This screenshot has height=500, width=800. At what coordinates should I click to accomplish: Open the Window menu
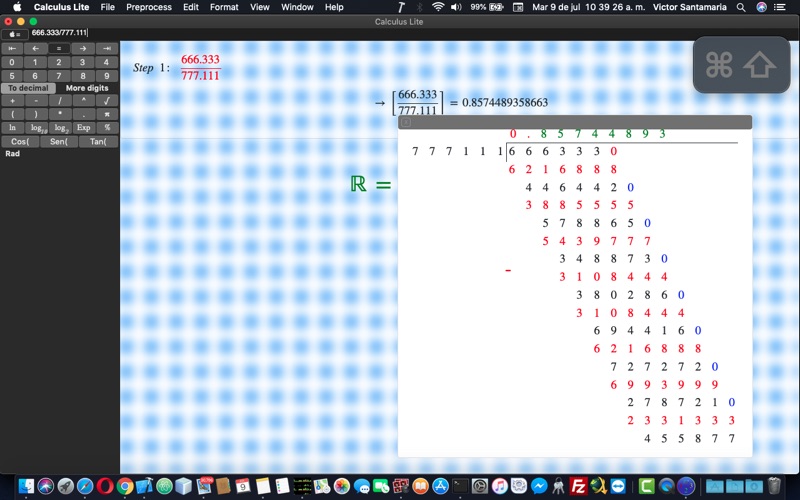[x=297, y=7]
